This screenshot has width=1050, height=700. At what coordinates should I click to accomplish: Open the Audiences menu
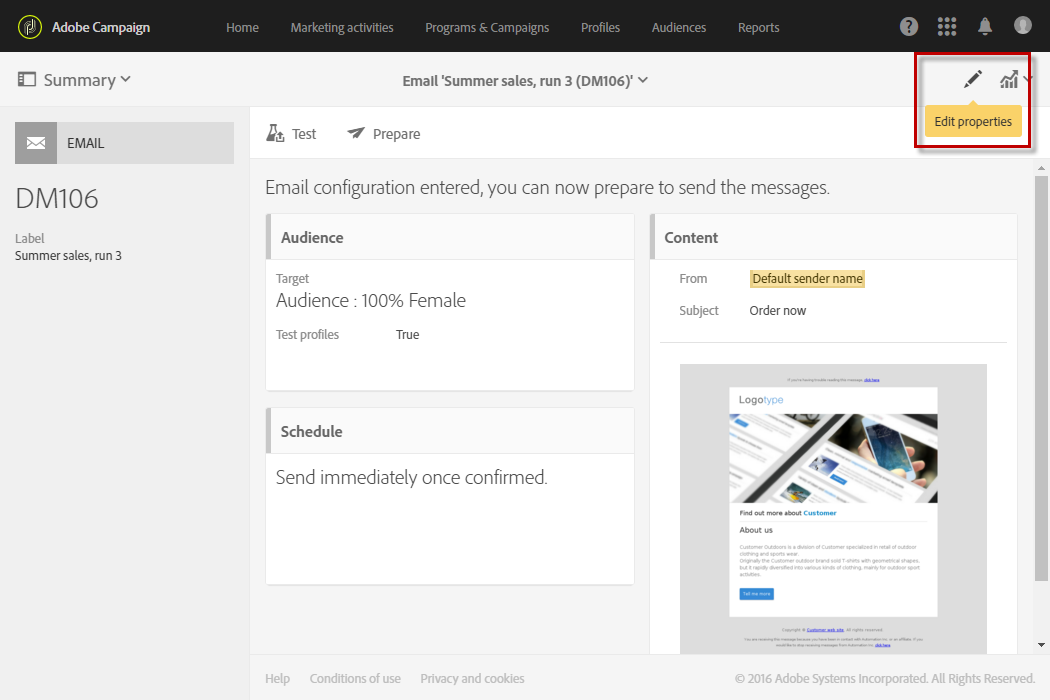tap(679, 27)
